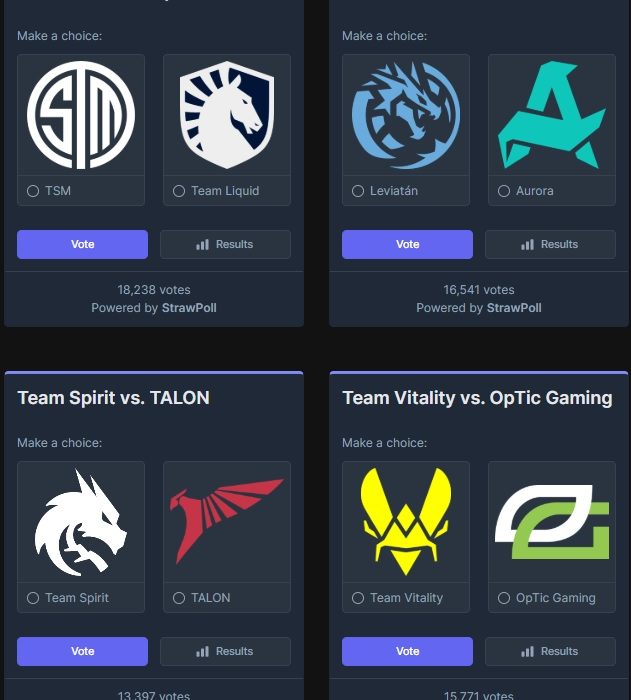Viewport: 631px width, 700px height.
Task: View Results of Vitality vs OpTic poll
Action: point(550,651)
